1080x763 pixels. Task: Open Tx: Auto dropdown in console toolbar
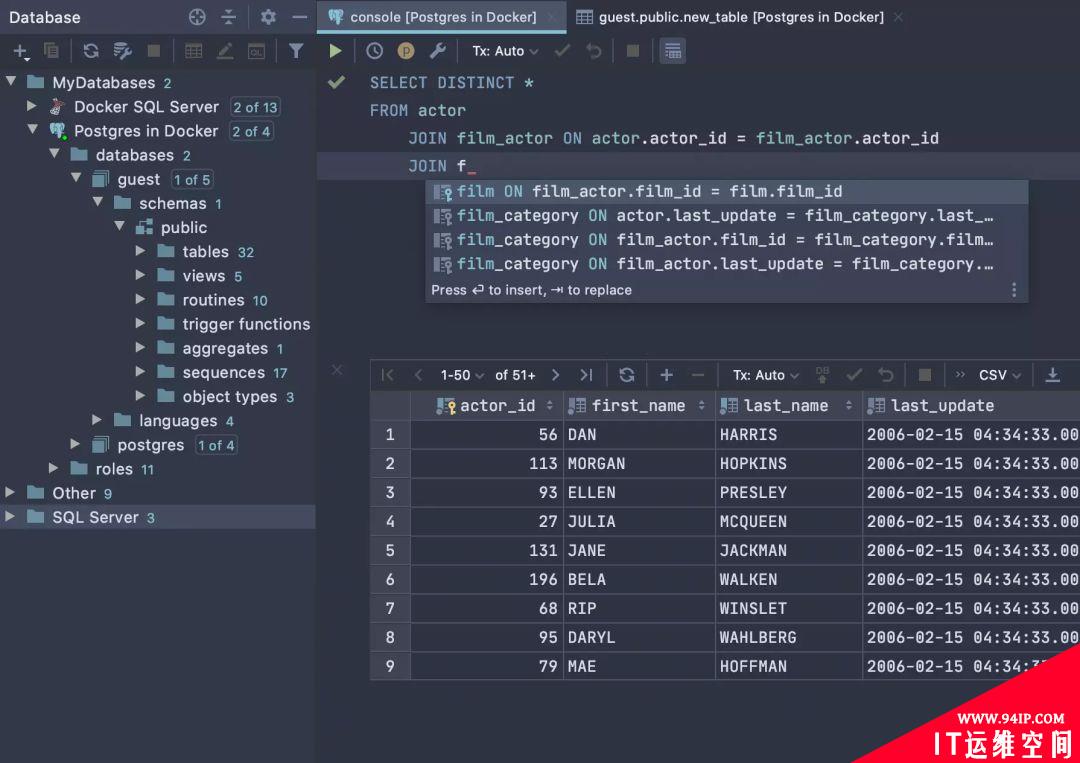tap(505, 51)
